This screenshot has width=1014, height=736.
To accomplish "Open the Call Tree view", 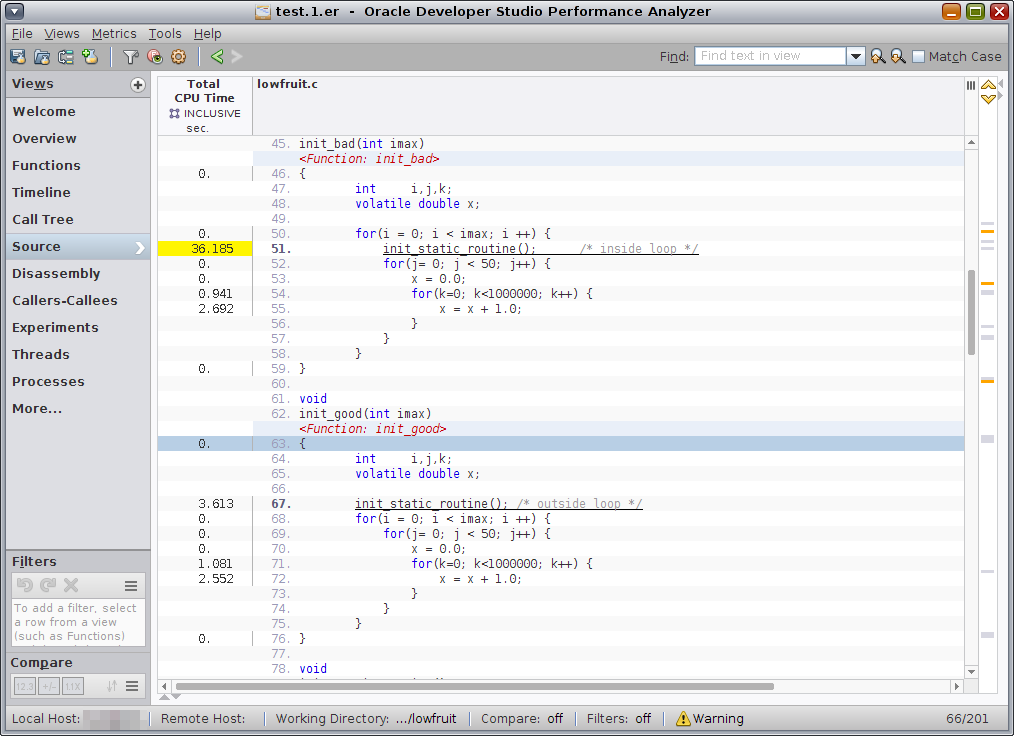I will [43, 220].
